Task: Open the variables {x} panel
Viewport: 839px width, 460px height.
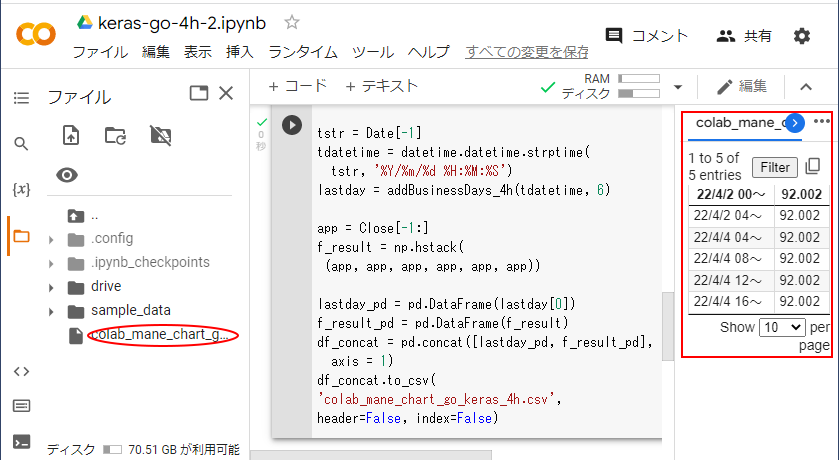Action: click(x=21, y=189)
